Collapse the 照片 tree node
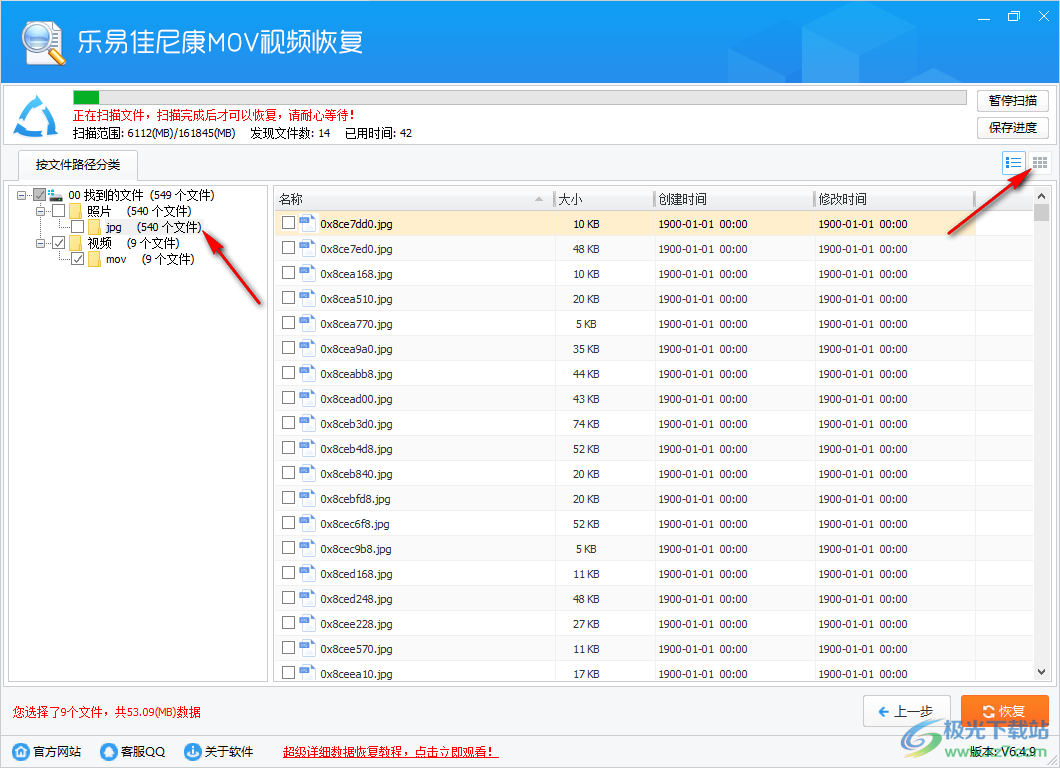 [x=41, y=211]
